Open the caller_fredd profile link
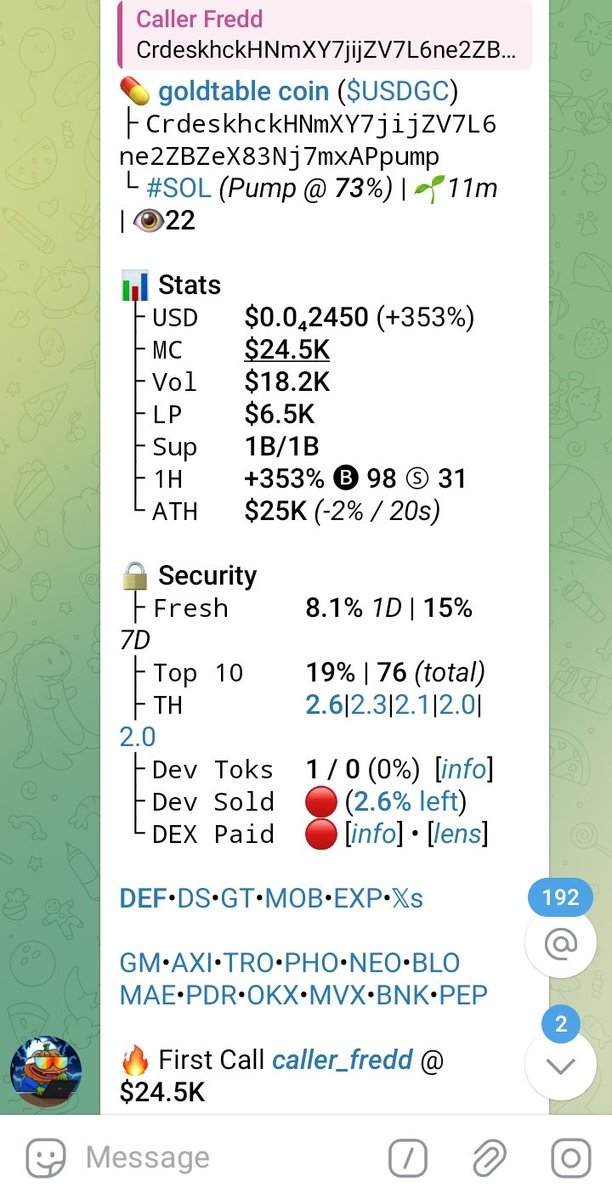Screen dimensions: 612x1199 [342, 1059]
